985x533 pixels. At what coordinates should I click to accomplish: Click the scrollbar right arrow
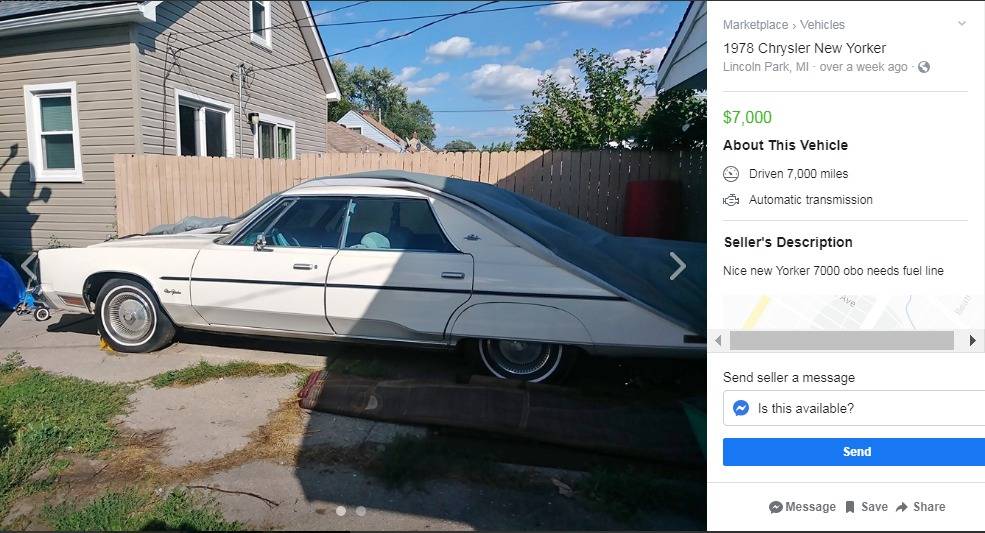[x=972, y=341]
